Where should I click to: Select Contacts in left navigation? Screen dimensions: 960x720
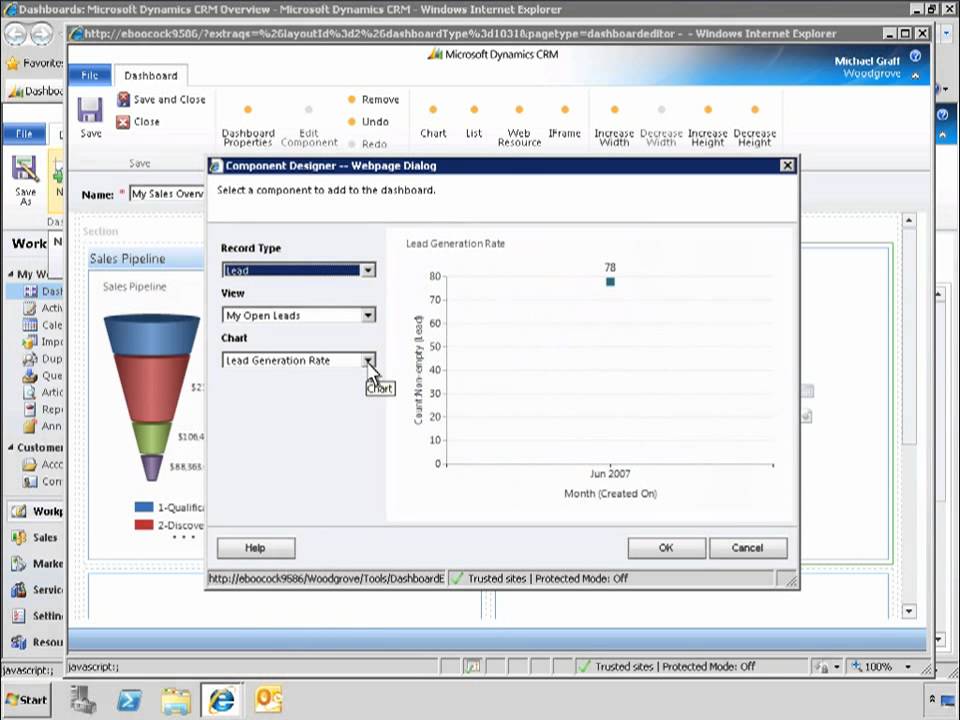point(42,482)
